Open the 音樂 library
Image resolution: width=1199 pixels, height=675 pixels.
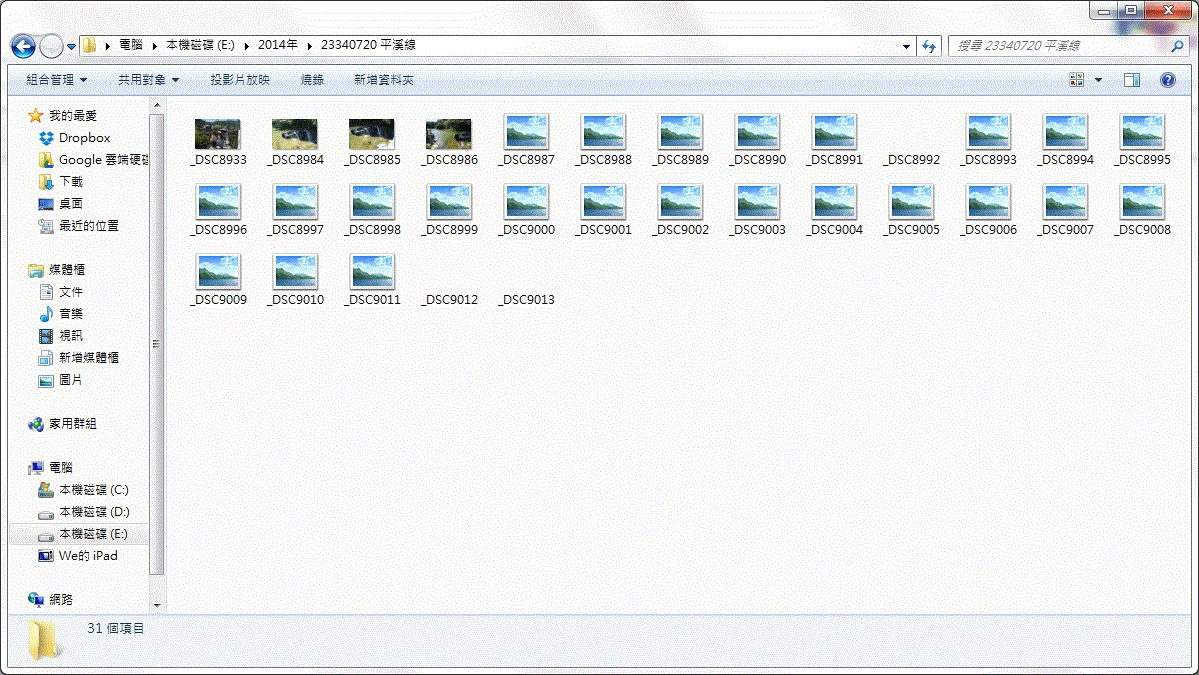pos(61,313)
